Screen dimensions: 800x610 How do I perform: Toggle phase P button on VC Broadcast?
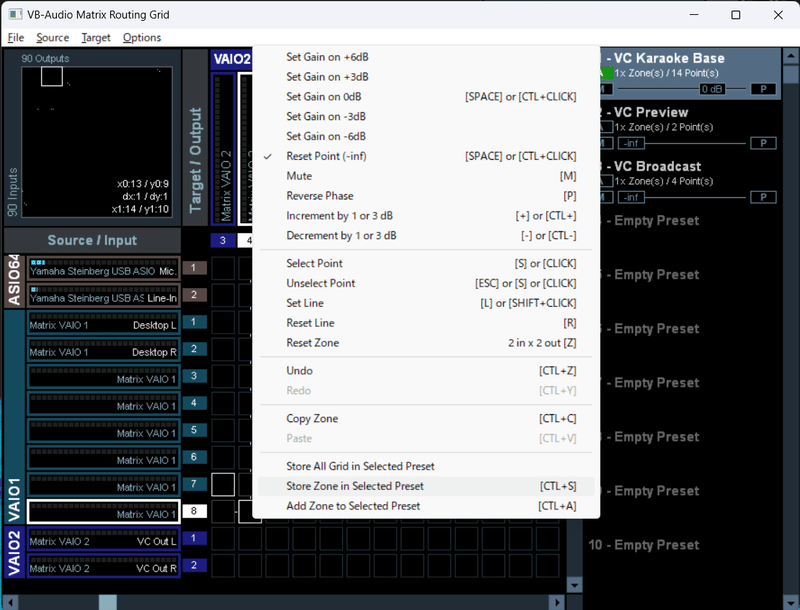[x=763, y=197]
